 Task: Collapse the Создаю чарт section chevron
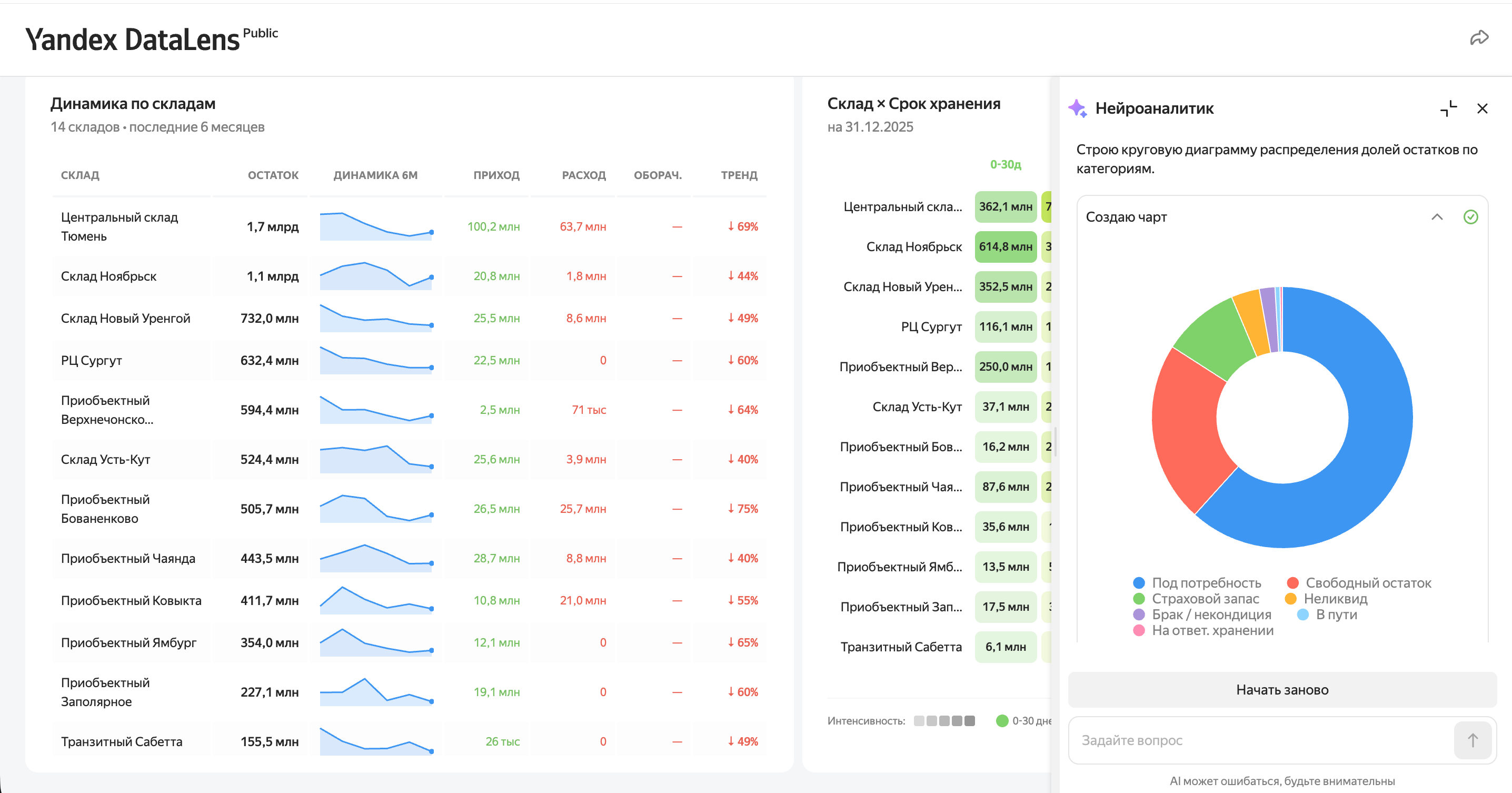(x=1436, y=217)
